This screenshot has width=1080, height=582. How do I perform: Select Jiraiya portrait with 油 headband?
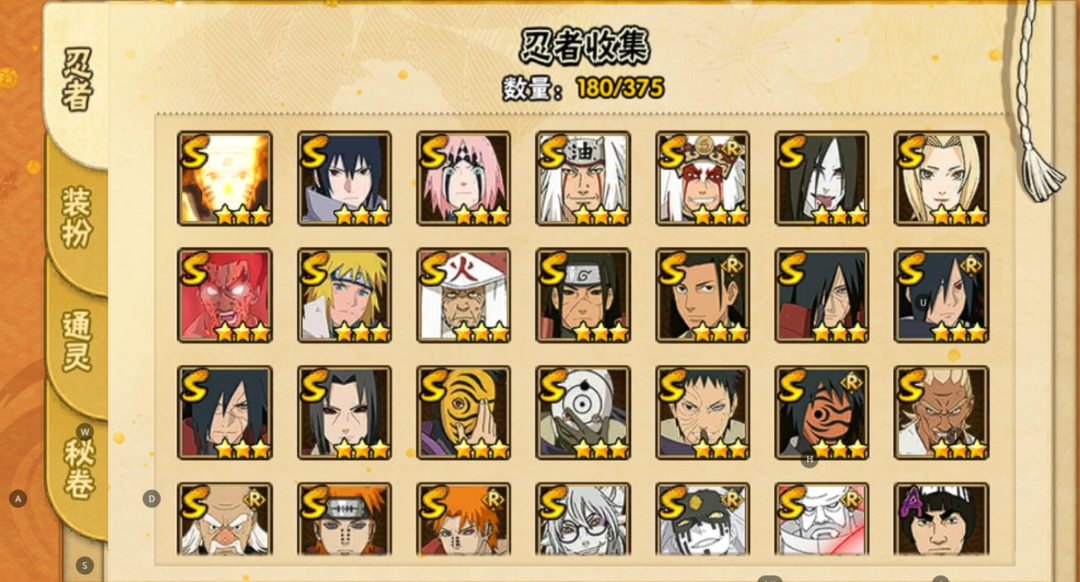(x=583, y=178)
